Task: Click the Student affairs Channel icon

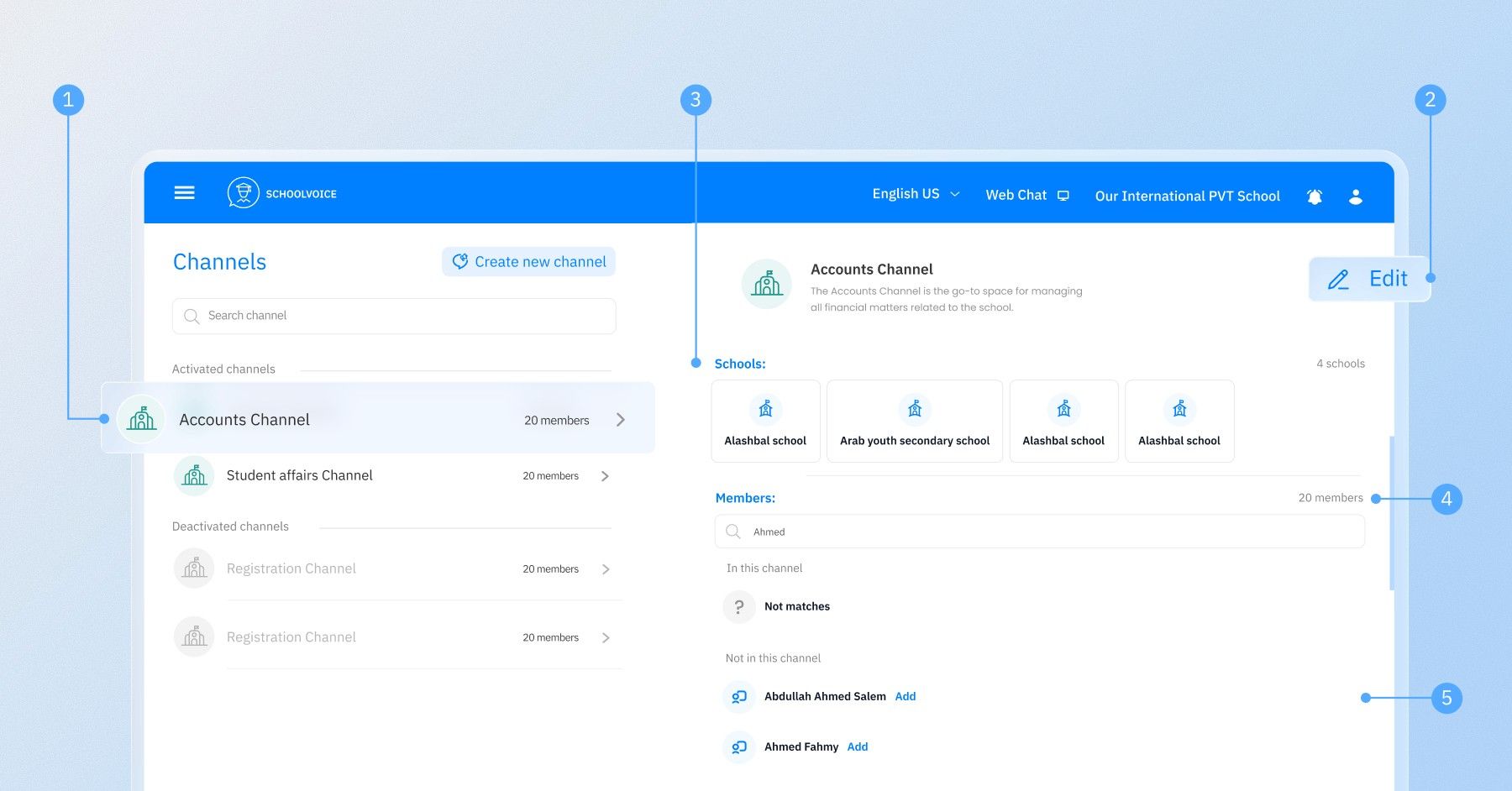Action: pos(194,476)
